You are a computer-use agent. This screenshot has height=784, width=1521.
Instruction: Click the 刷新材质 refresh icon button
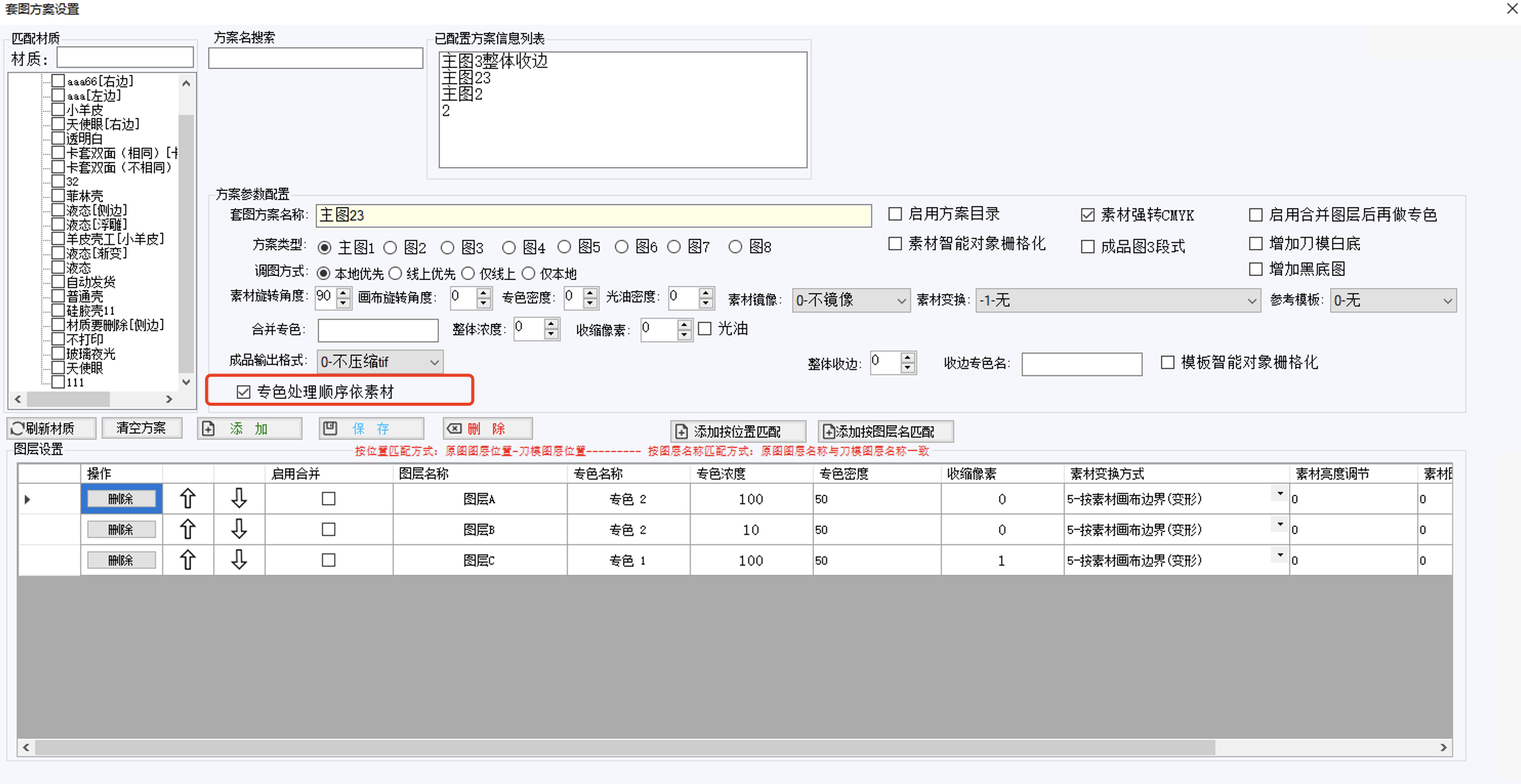pyautogui.click(x=51, y=428)
